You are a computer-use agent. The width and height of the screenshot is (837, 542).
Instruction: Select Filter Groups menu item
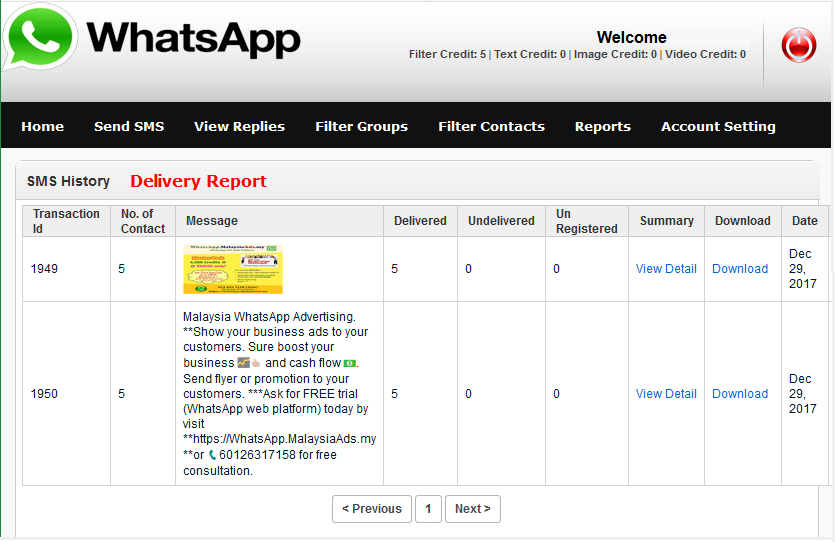[x=361, y=127]
